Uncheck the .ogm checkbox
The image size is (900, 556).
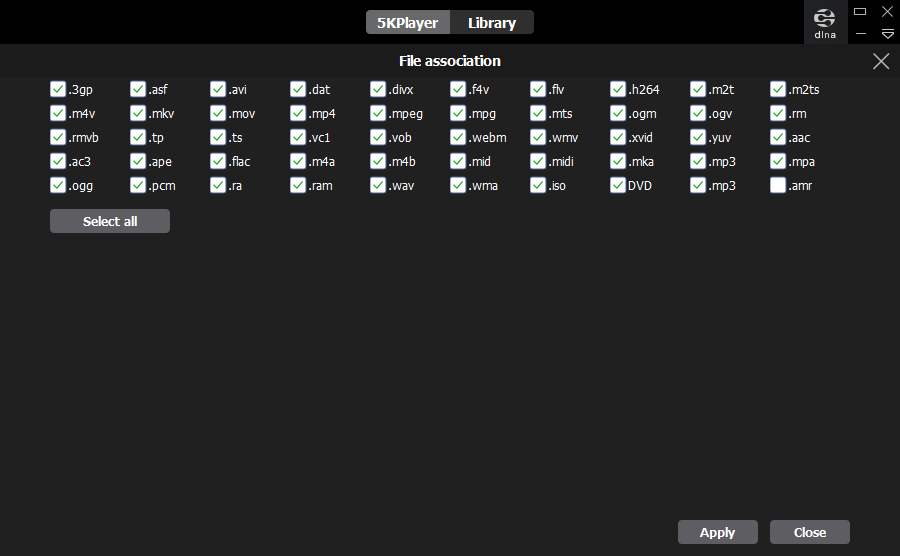point(618,113)
